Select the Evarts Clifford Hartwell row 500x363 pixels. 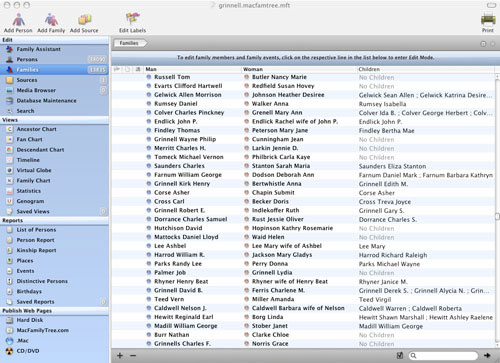point(303,86)
